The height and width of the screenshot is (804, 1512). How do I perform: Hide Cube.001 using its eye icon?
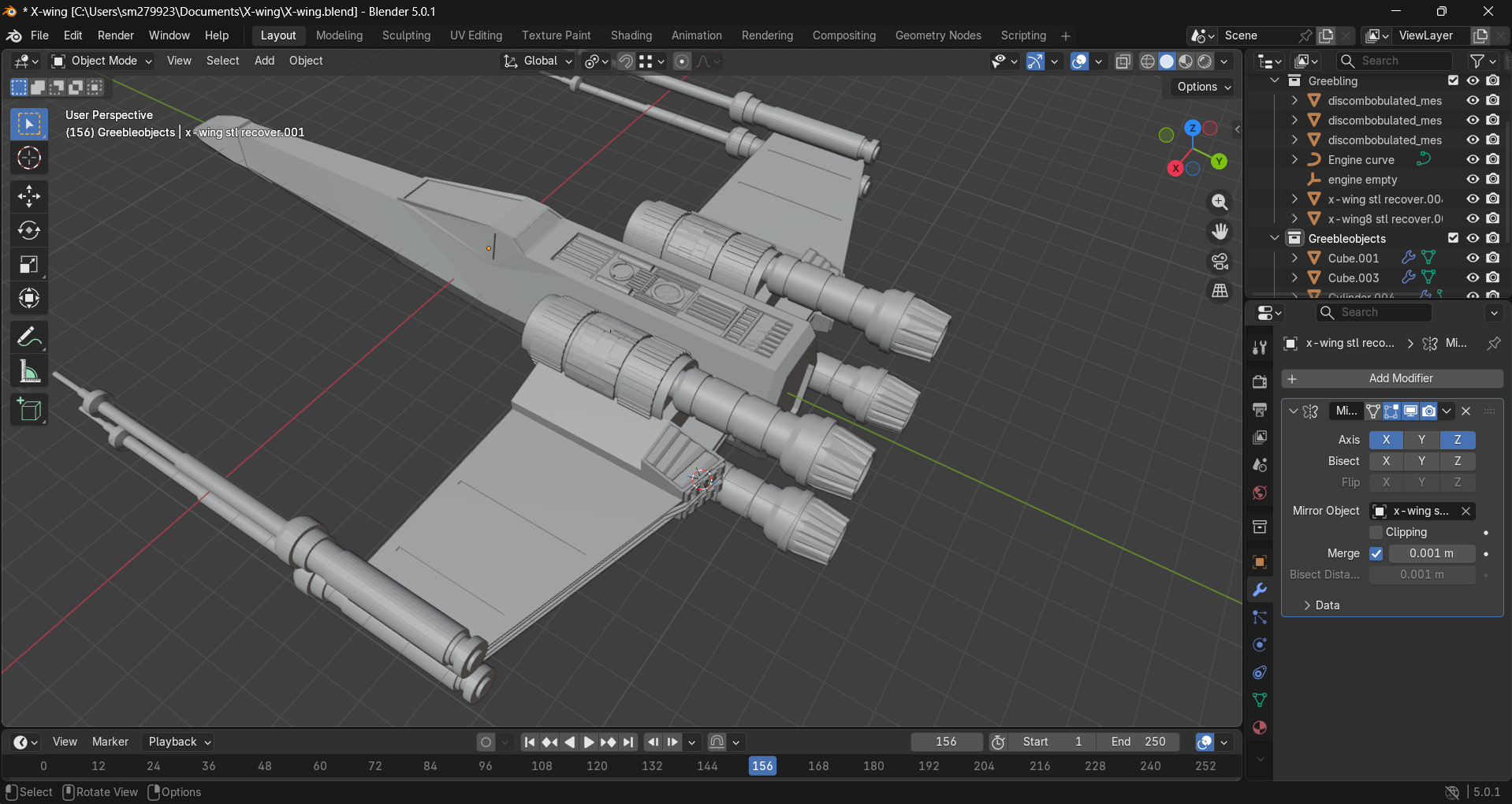1473,258
